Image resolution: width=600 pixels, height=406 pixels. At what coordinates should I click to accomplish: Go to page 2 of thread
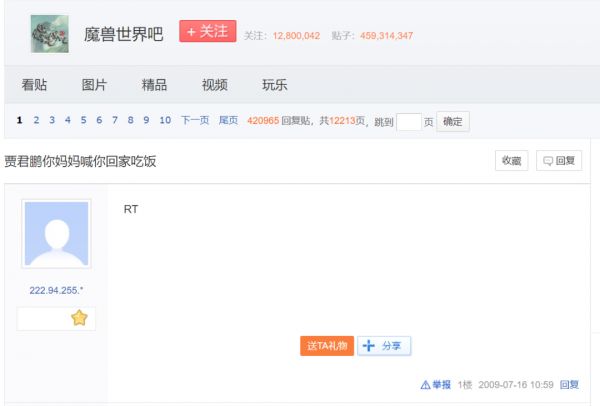[x=36, y=120]
